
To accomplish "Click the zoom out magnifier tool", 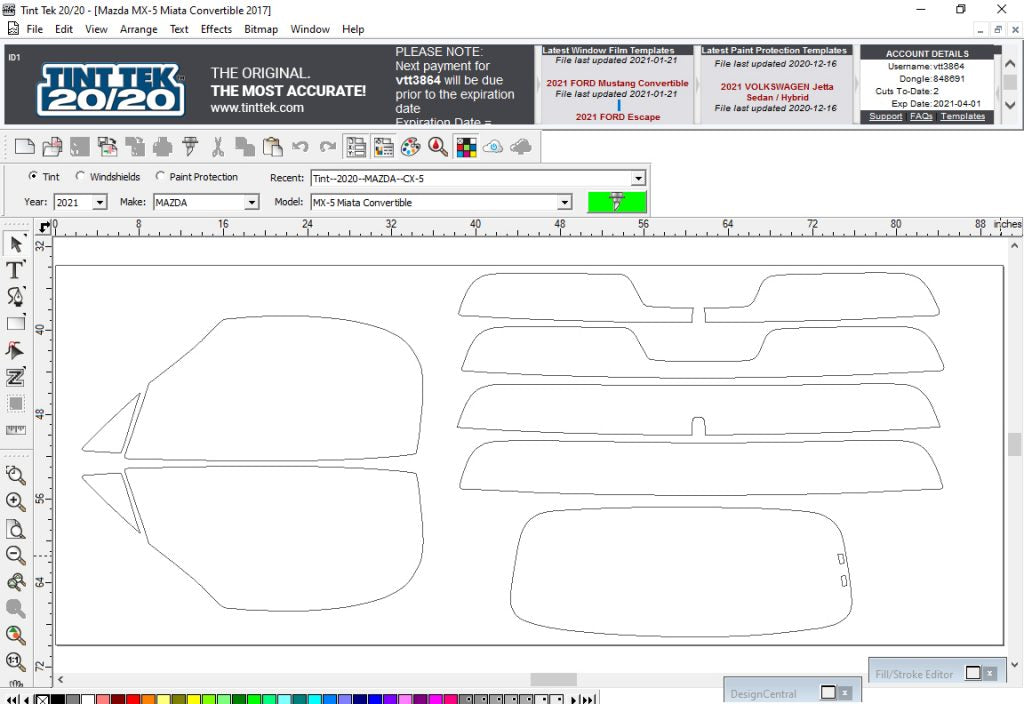I will click(16, 555).
